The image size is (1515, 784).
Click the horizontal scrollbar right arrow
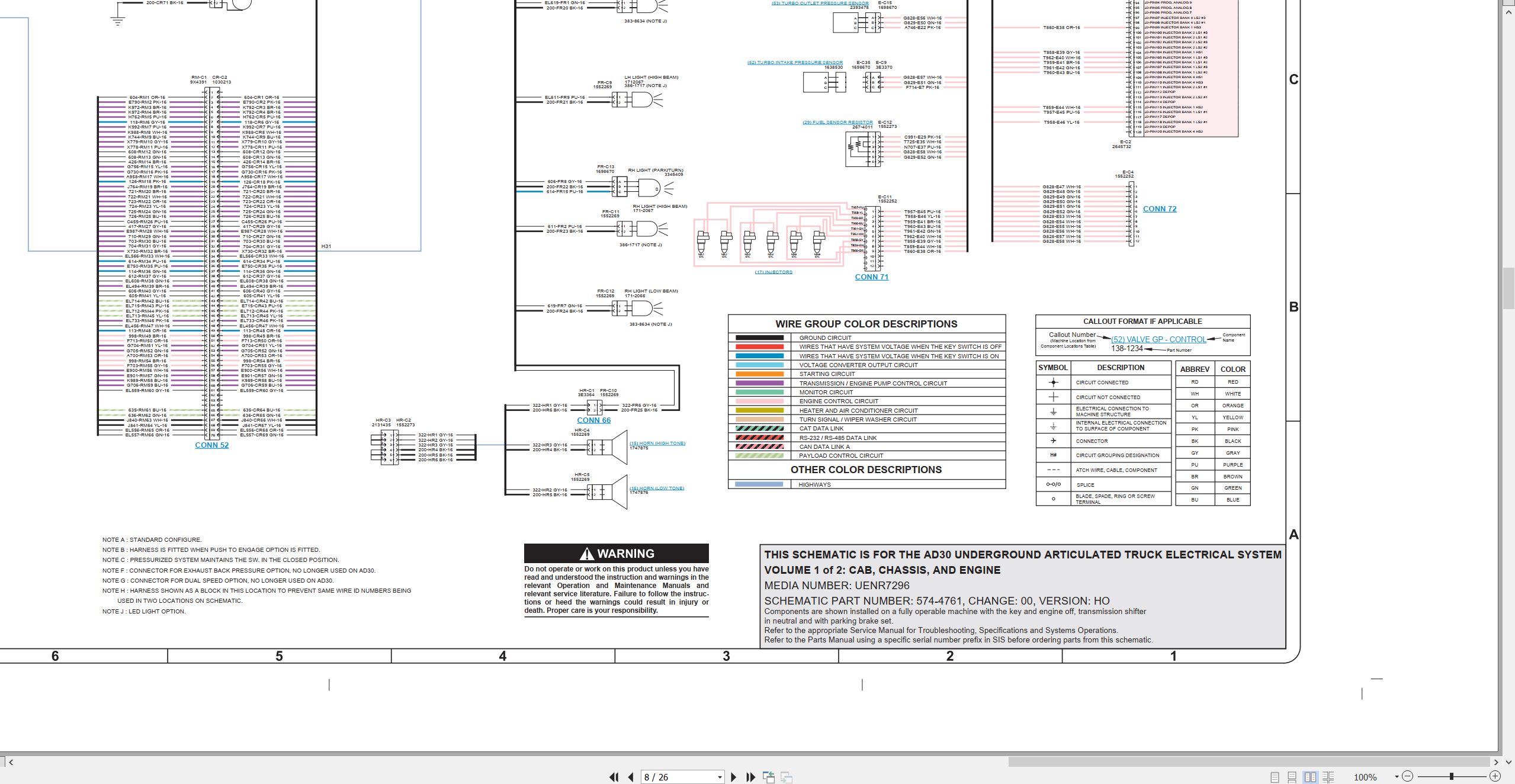[x=1496, y=762]
